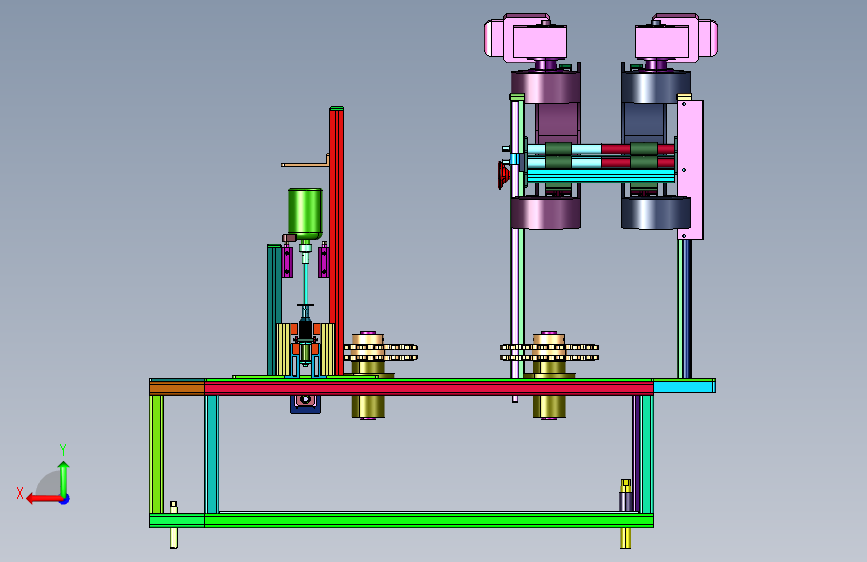Image resolution: width=867 pixels, height=562 pixels.
Task: Select the blue bearing housing under the table
Action: point(305,403)
